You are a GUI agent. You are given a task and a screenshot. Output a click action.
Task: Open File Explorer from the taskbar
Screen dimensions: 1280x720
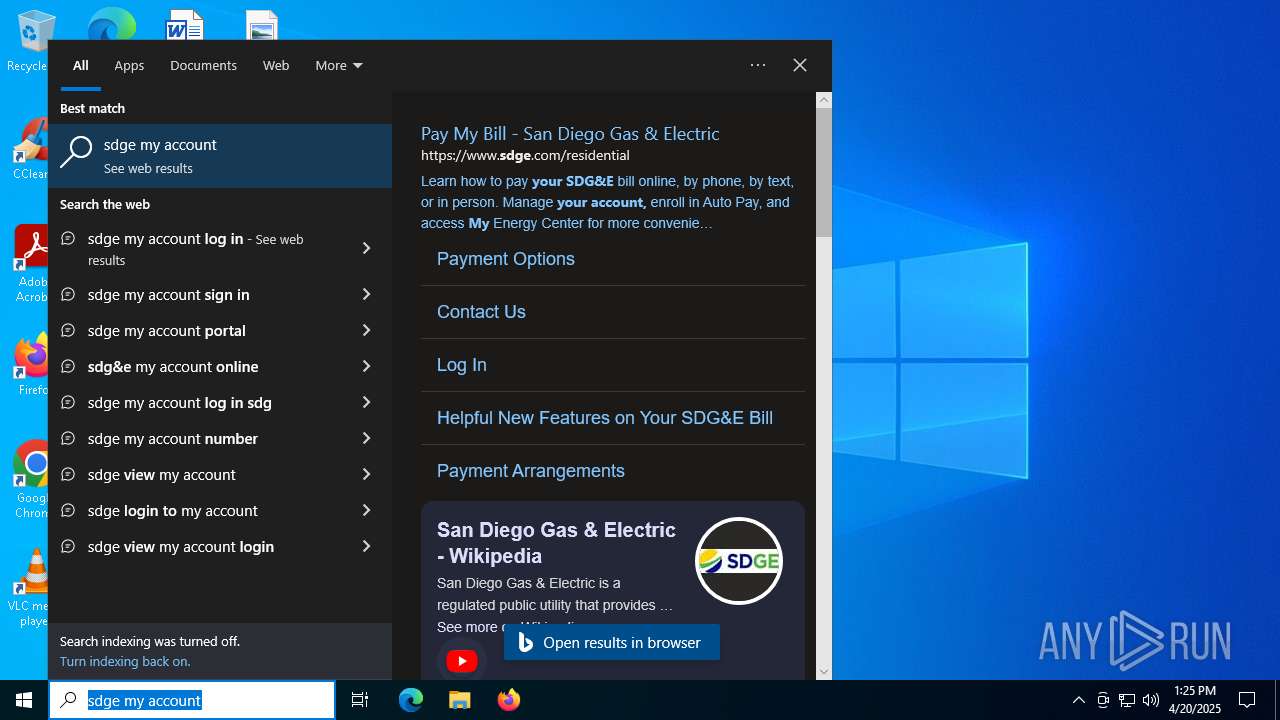[x=459, y=700]
